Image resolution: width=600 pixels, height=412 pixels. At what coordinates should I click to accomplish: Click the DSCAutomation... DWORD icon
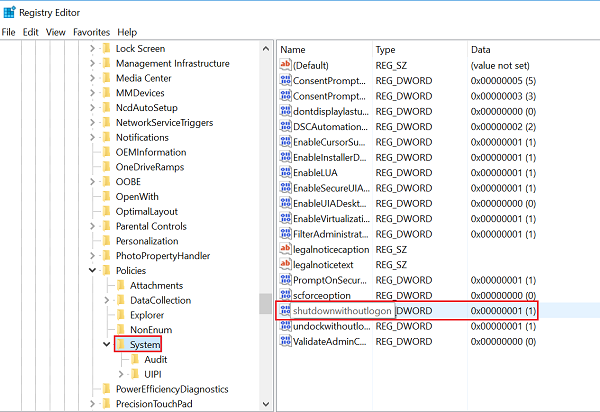click(x=285, y=127)
